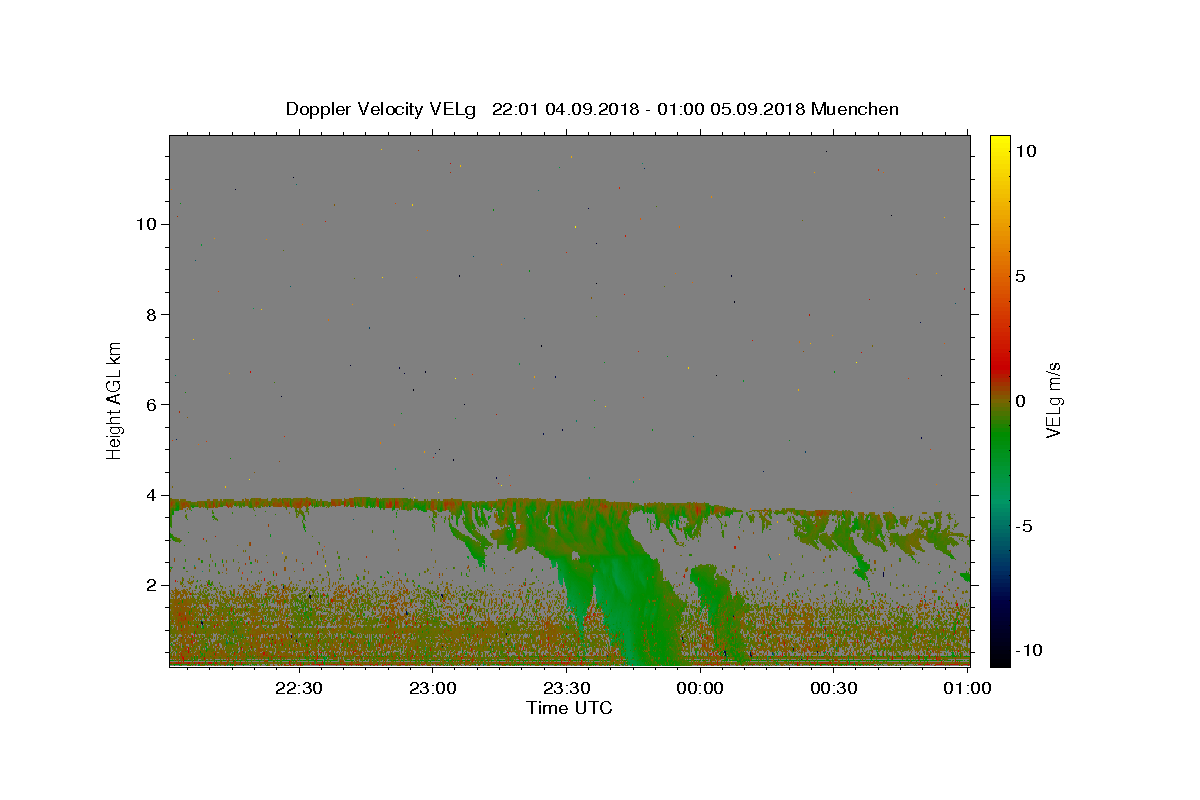Click the 01:00 time tick label
Image resolution: width=1200 pixels, height=800 pixels.
(966, 689)
